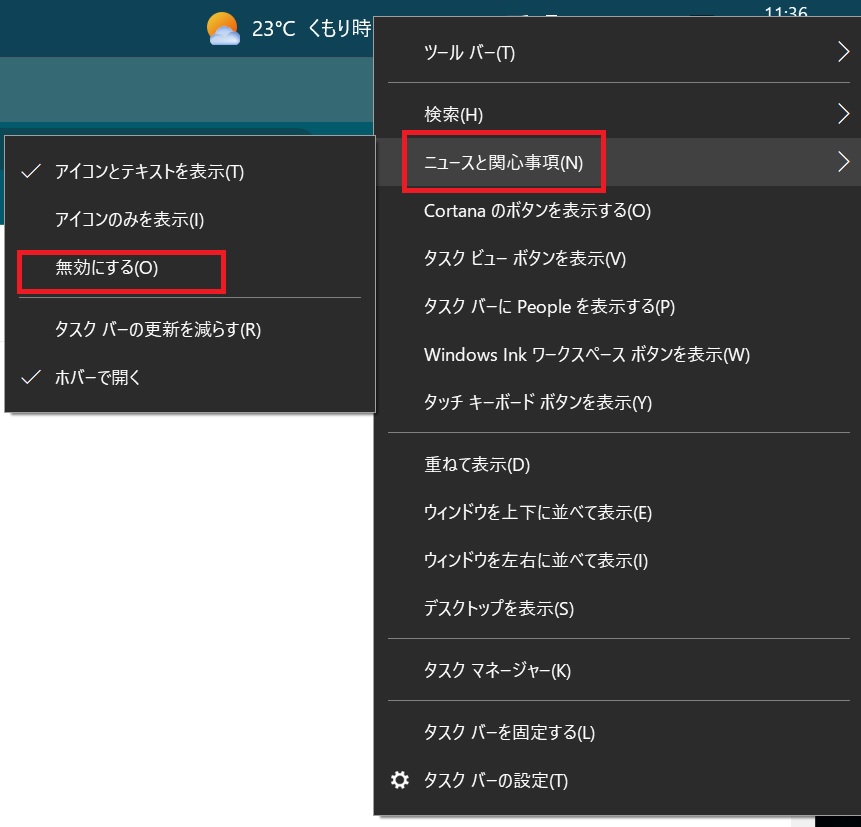Expand the 検索(H) submenu arrow
861x827 pixels.
click(843, 114)
